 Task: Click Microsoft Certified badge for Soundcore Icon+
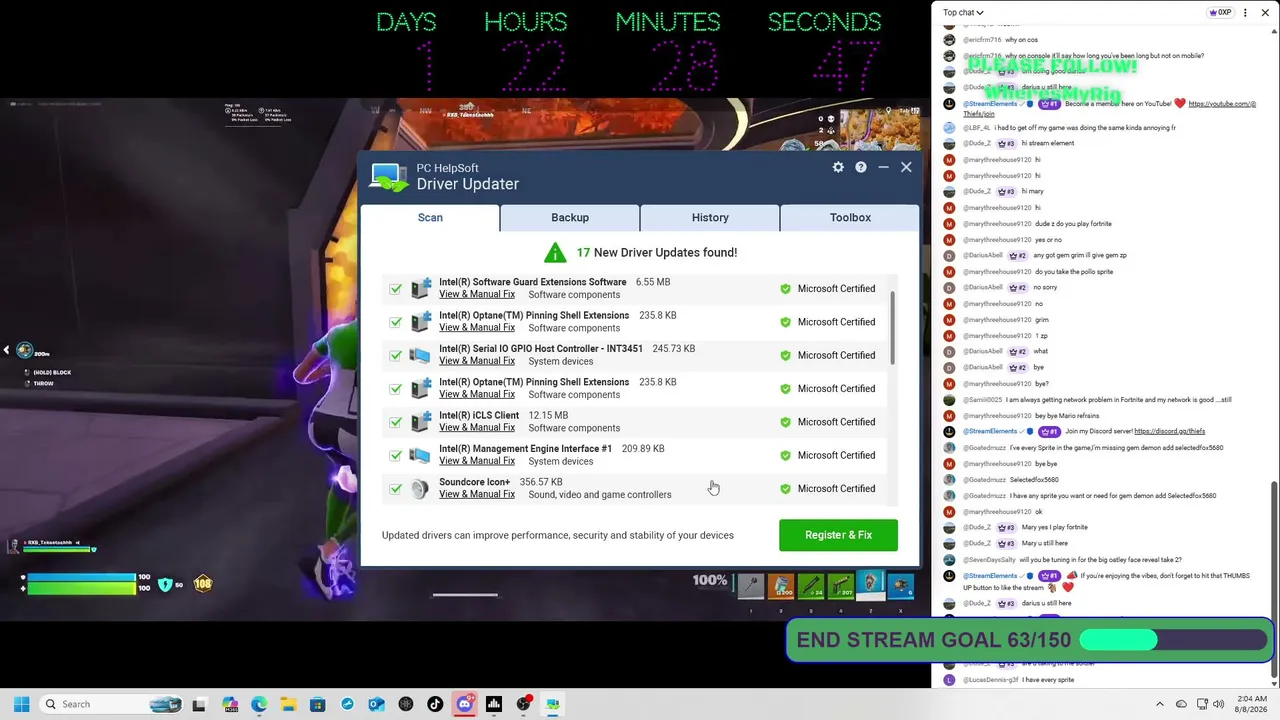click(827, 489)
